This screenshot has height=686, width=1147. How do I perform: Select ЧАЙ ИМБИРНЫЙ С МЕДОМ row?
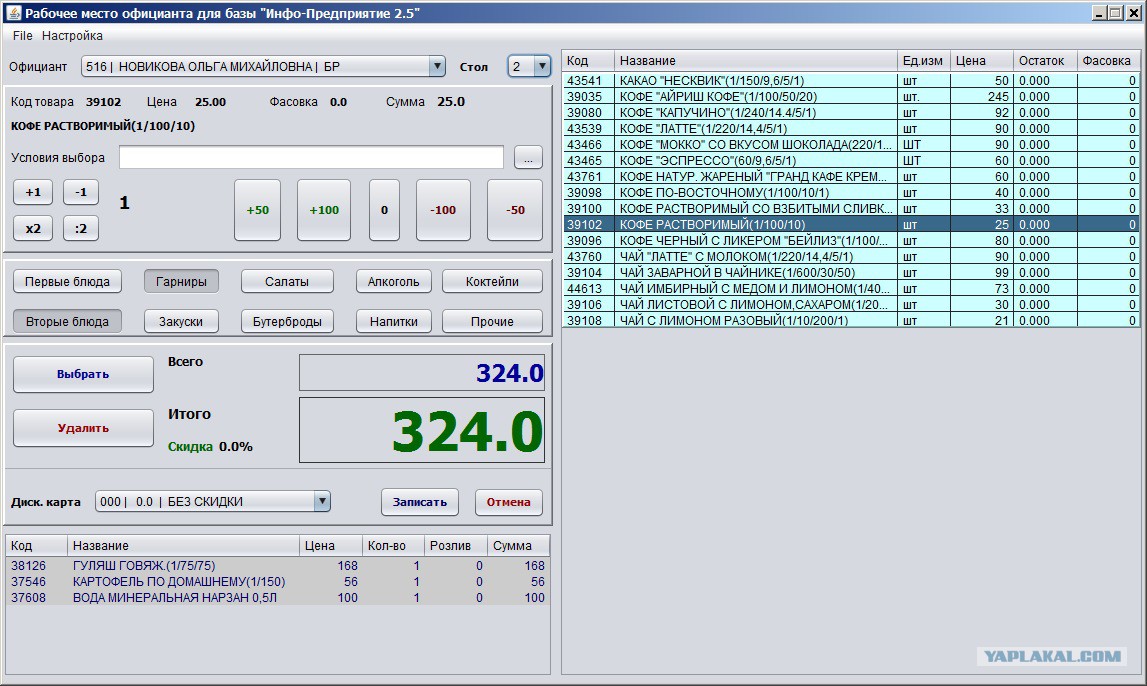851,289
